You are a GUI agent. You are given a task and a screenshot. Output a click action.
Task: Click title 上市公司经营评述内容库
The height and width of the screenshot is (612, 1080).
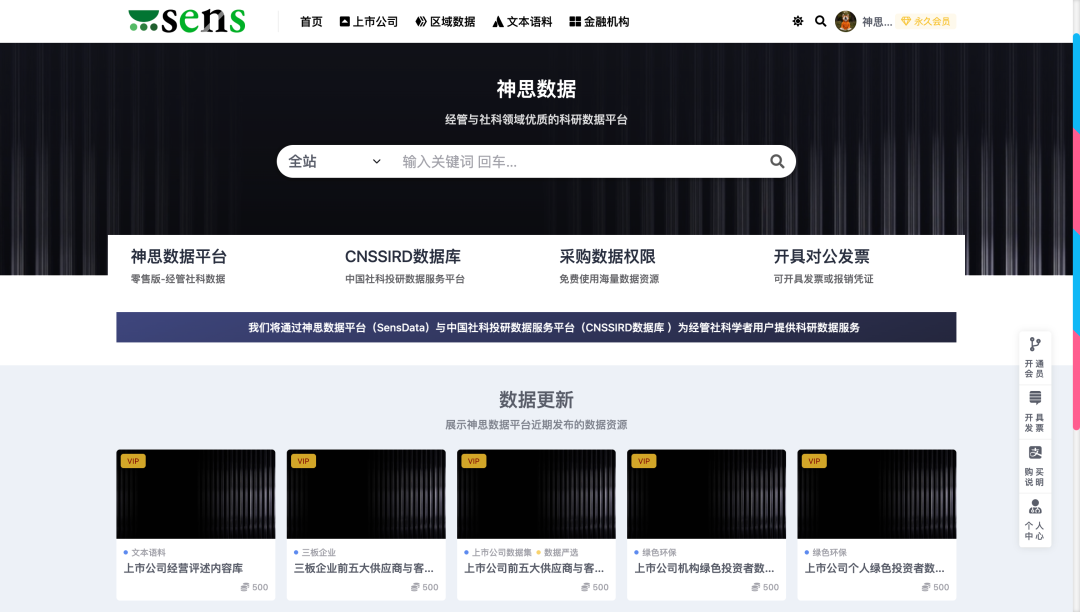[183, 568]
